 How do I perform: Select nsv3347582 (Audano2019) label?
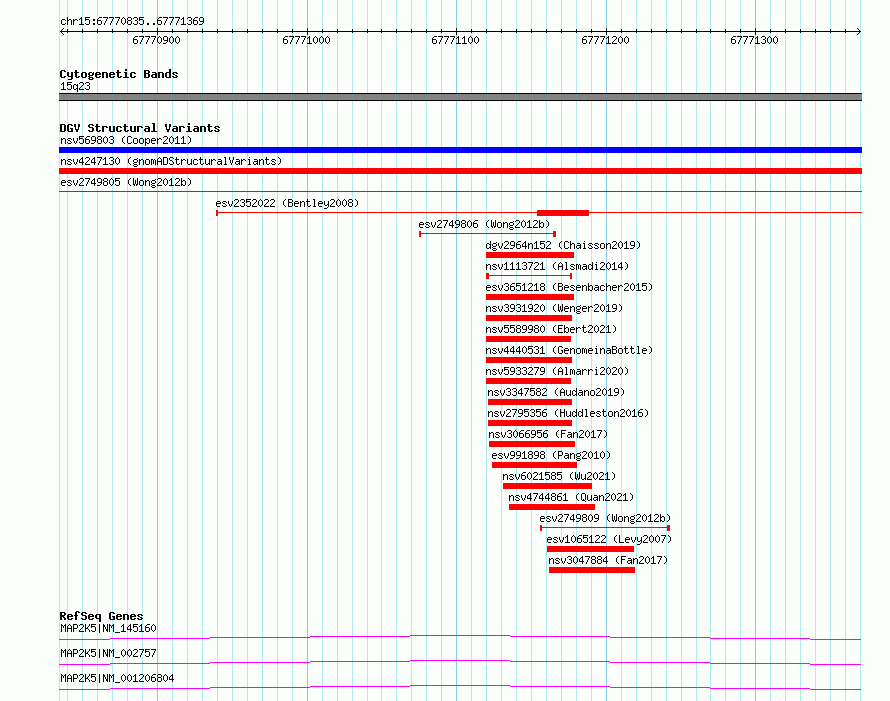[x=556, y=392]
